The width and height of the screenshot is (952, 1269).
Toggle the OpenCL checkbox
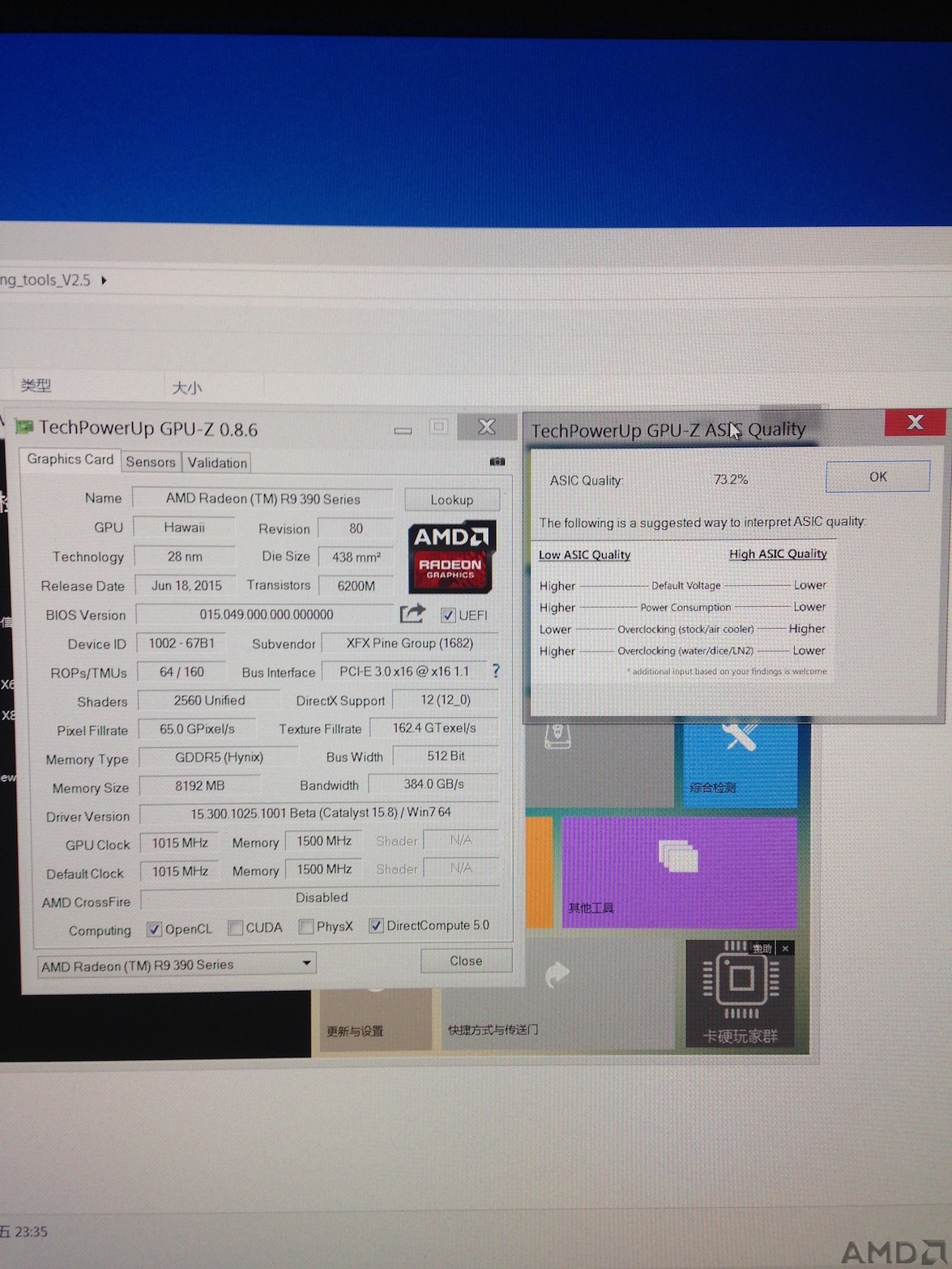(154, 929)
